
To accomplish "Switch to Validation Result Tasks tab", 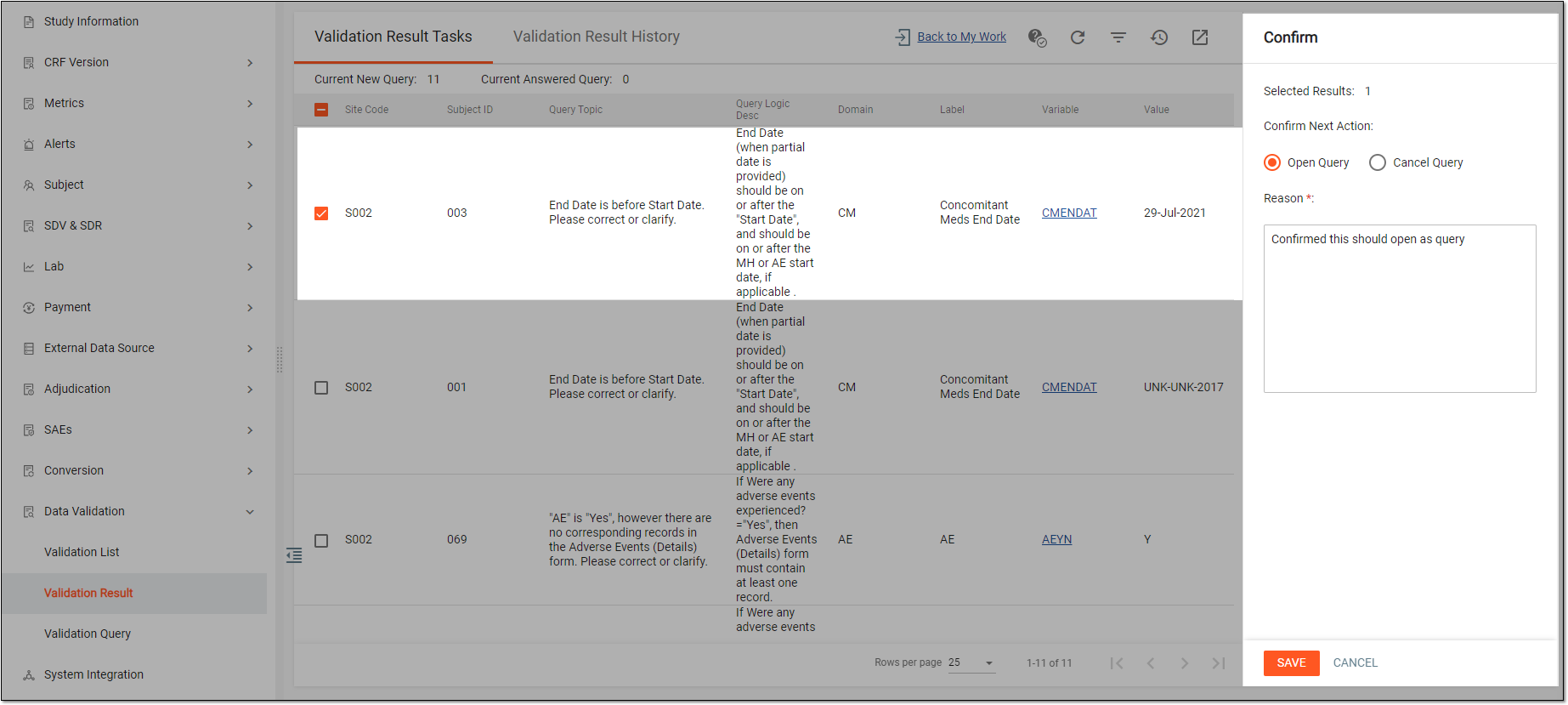I will [393, 37].
